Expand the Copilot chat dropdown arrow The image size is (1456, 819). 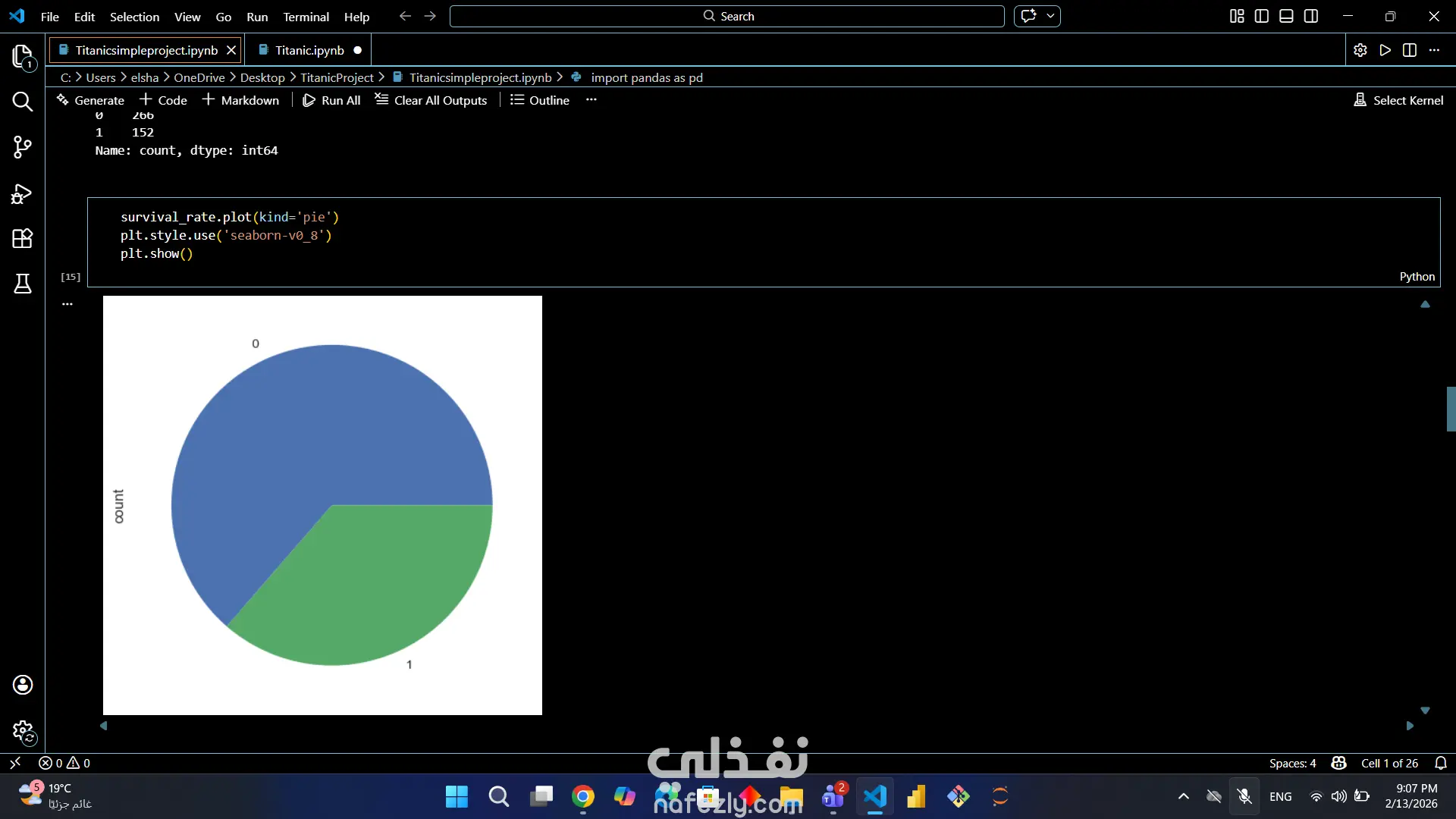[1050, 16]
